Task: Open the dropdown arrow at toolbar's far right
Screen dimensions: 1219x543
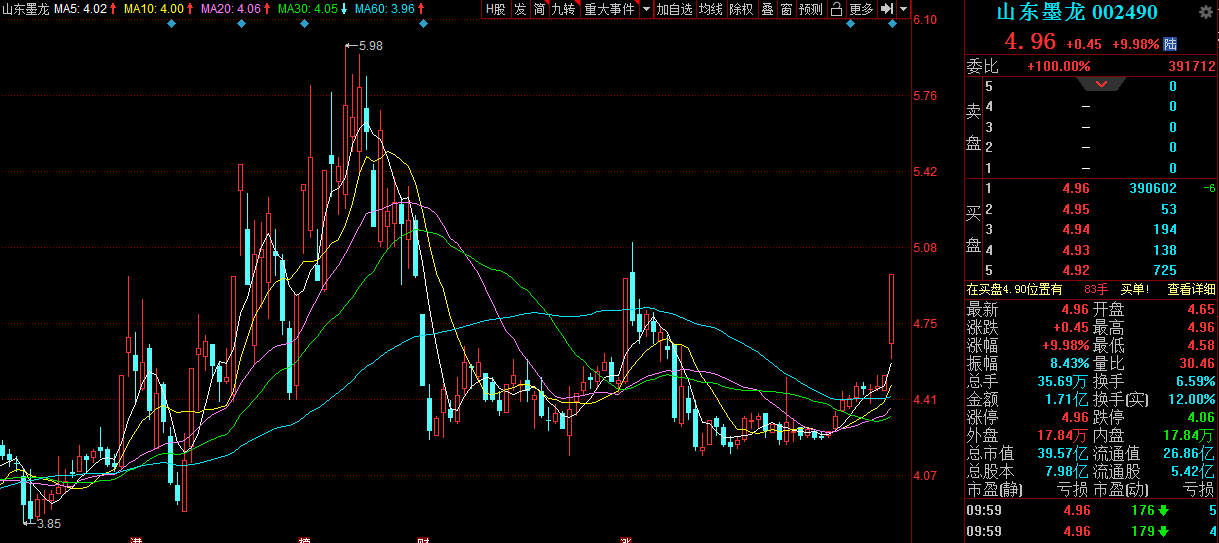Action: click(904, 9)
